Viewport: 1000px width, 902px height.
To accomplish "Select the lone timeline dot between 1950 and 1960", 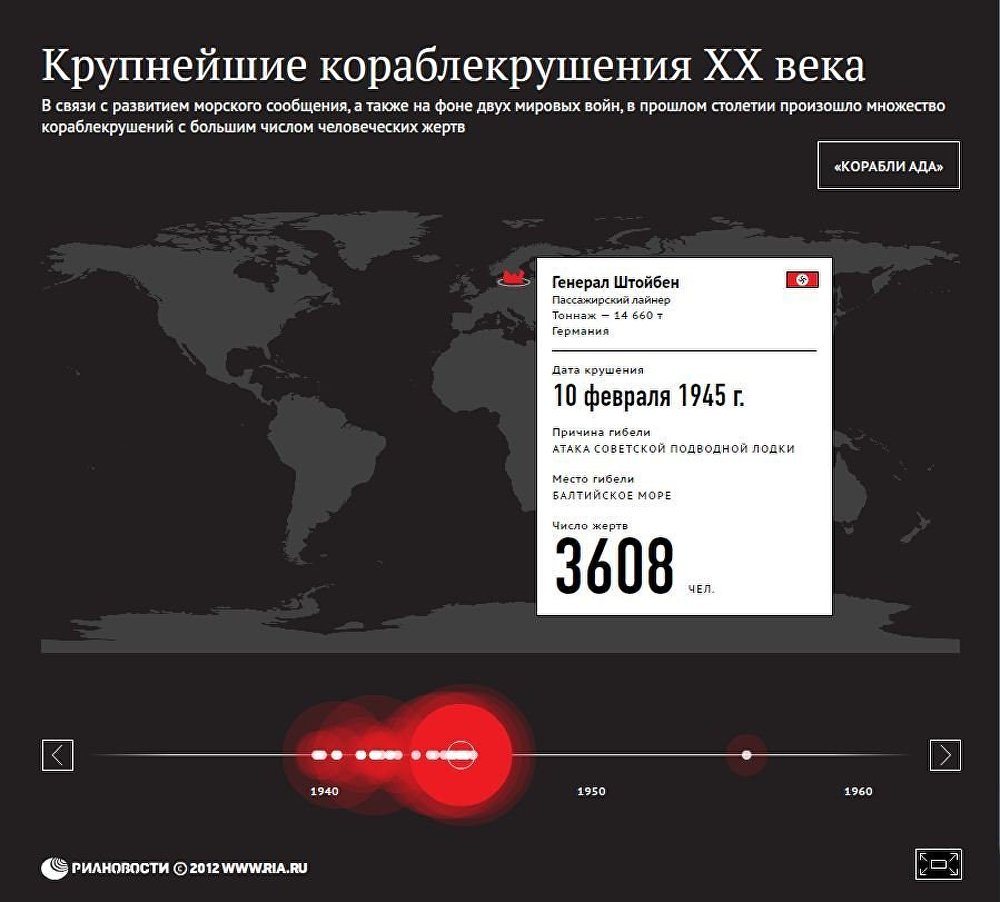I will (746, 755).
